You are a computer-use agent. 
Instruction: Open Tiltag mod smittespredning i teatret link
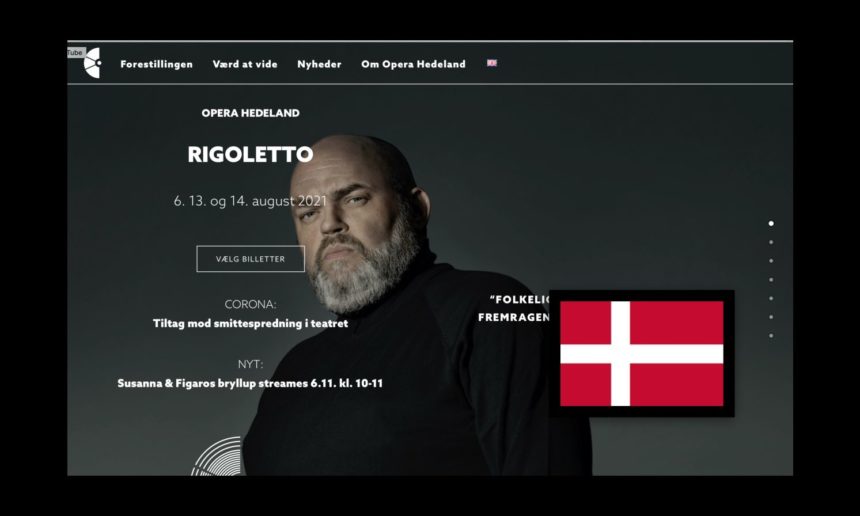pos(250,324)
